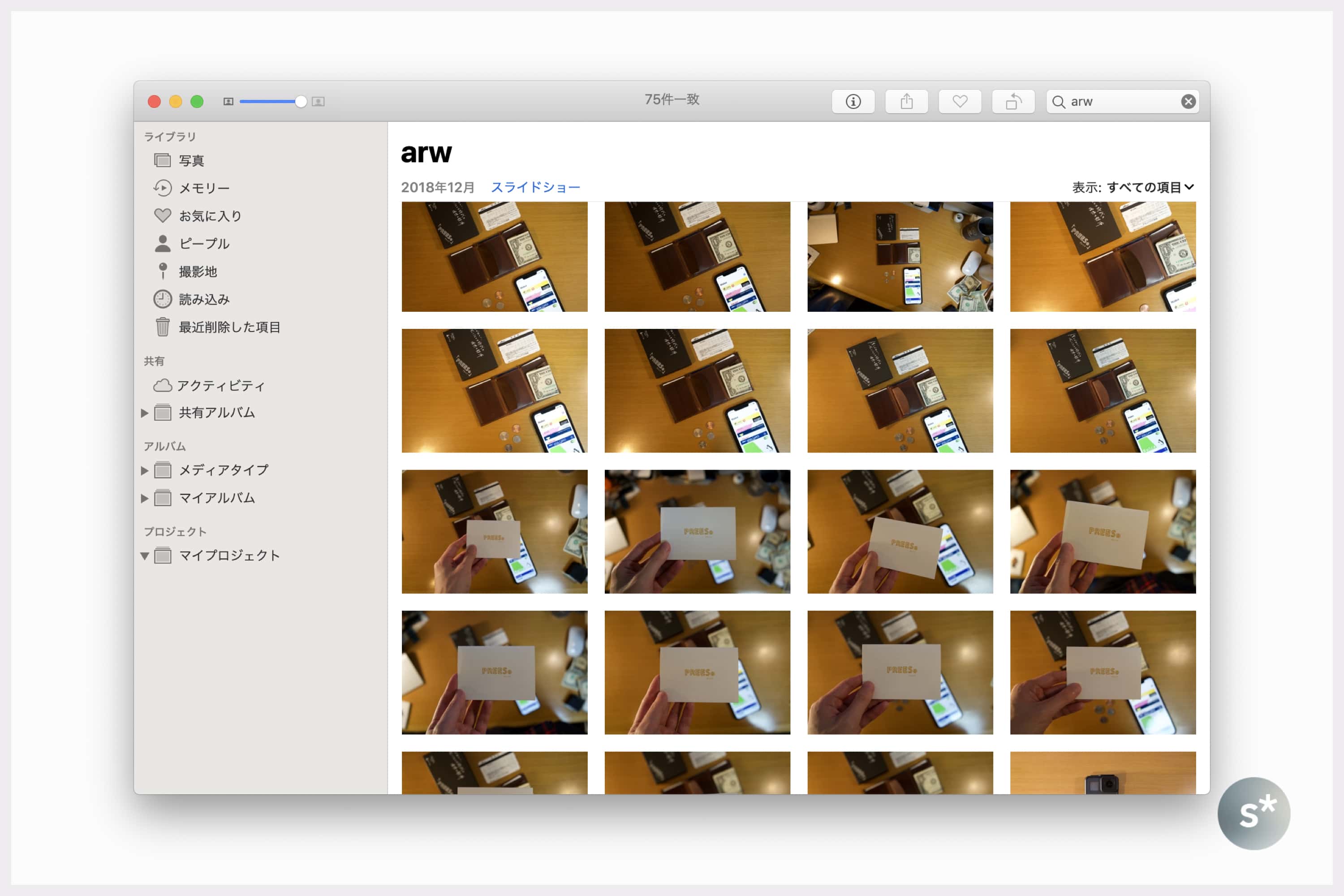Select 撮影地 in the sidebar
Image resolution: width=1344 pixels, height=896 pixels.
[x=198, y=271]
